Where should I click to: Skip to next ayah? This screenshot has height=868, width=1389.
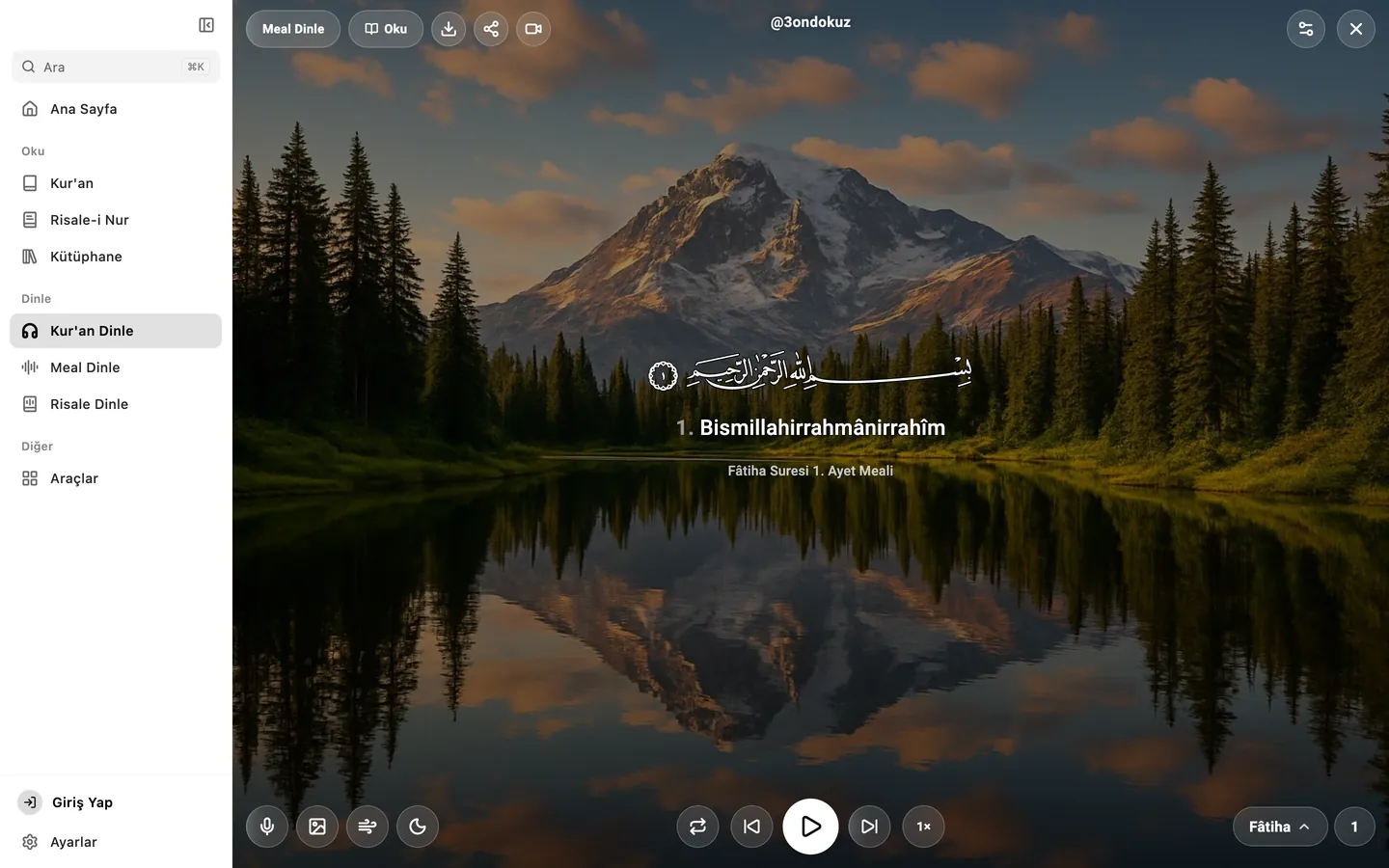[870, 827]
